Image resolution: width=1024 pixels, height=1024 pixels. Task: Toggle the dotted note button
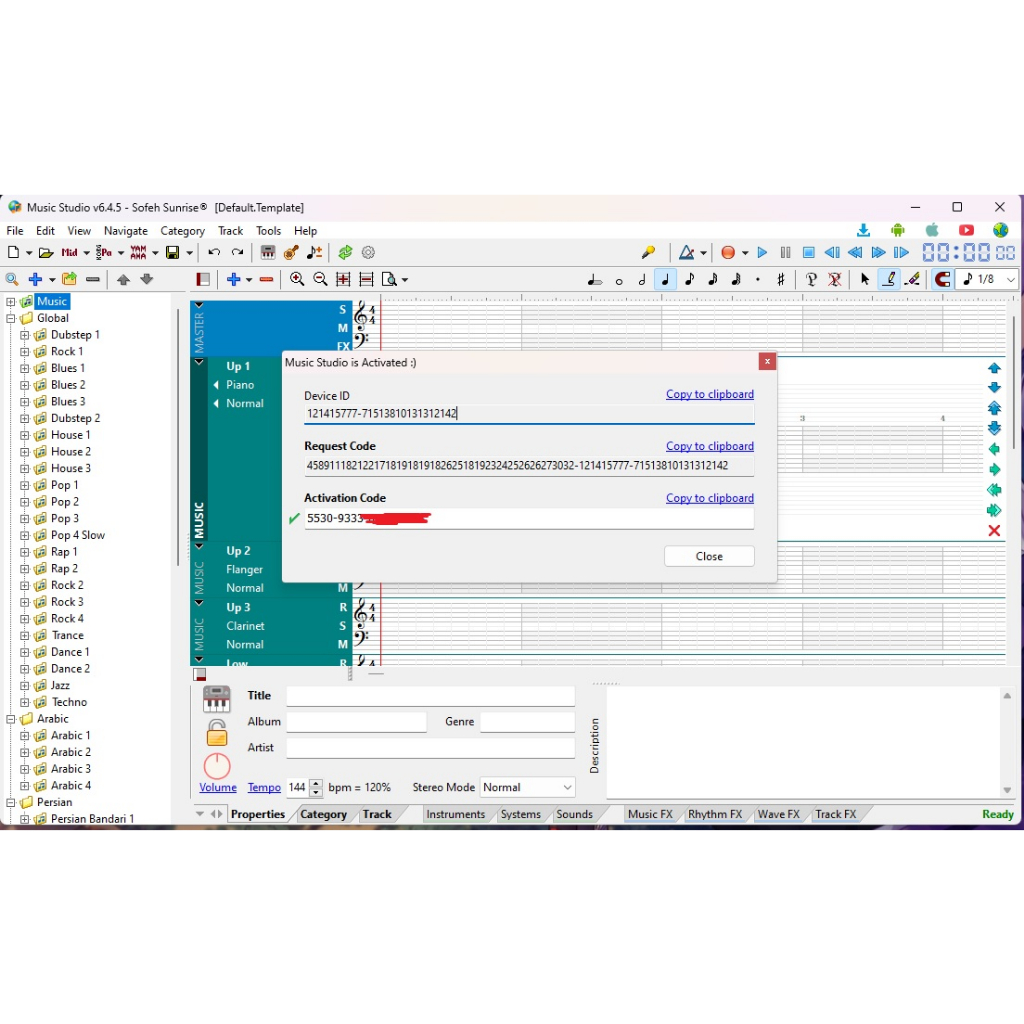tap(758, 280)
